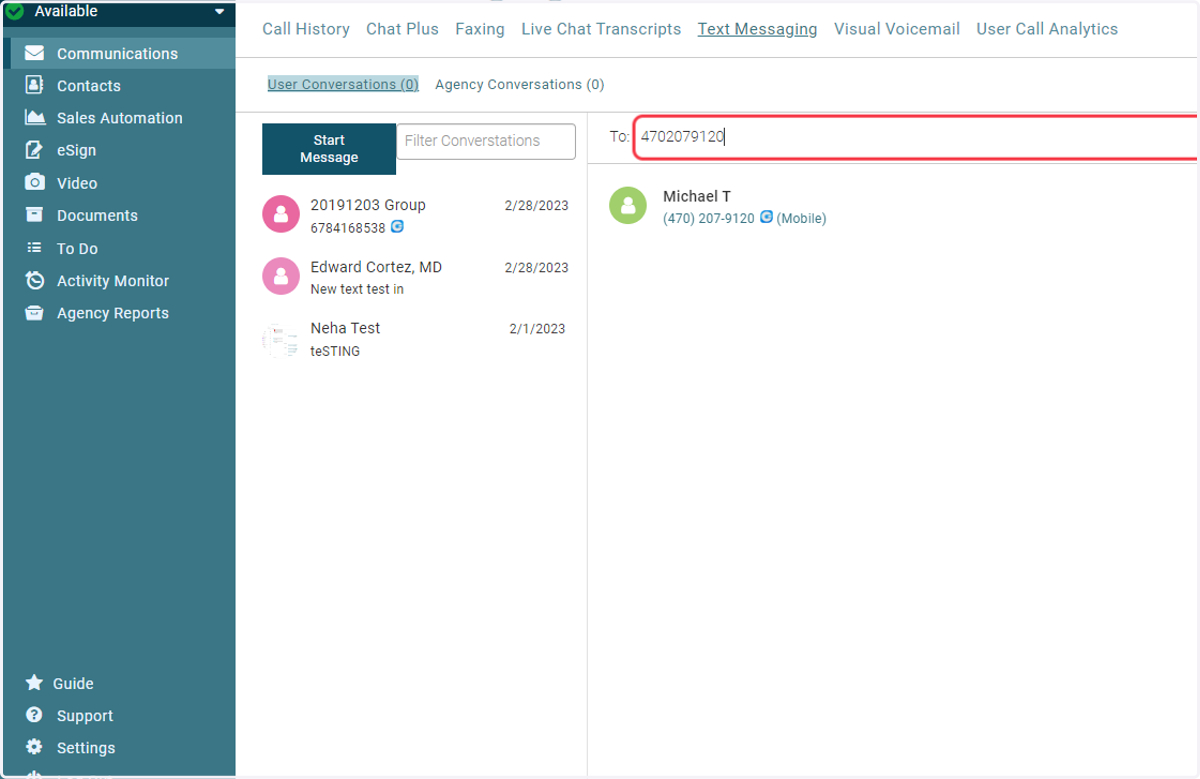Click the Activity Monitor clock icon
Image resolution: width=1200 pixels, height=779 pixels.
35,280
